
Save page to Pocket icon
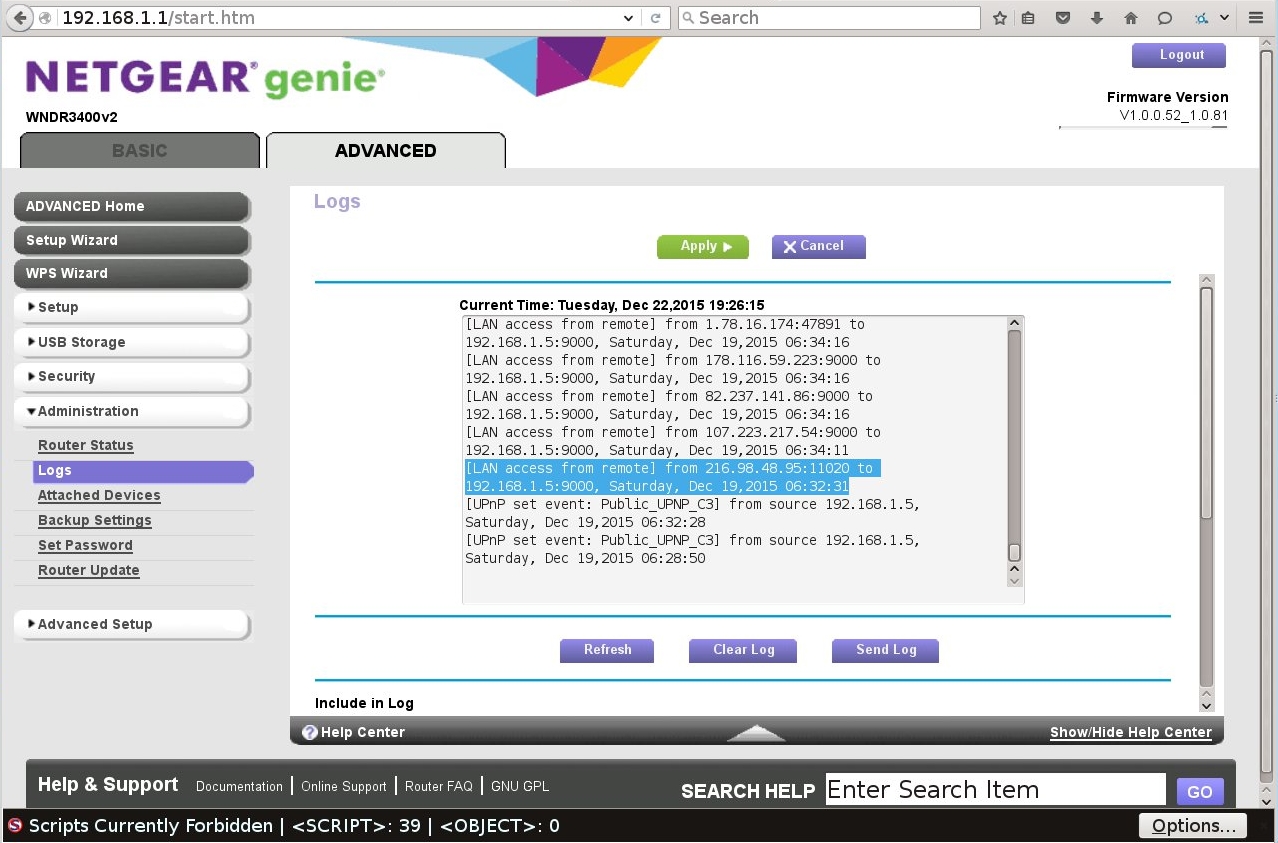(x=1063, y=18)
